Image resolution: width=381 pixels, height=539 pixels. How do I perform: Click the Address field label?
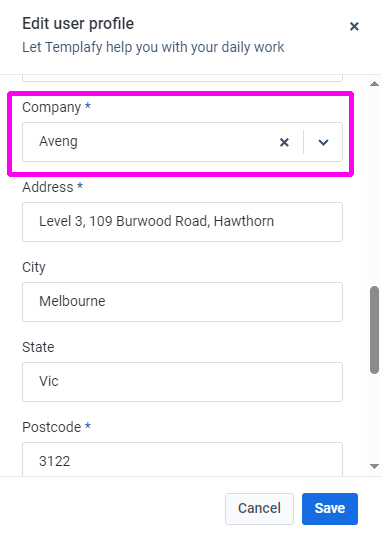pyautogui.click(x=48, y=187)
